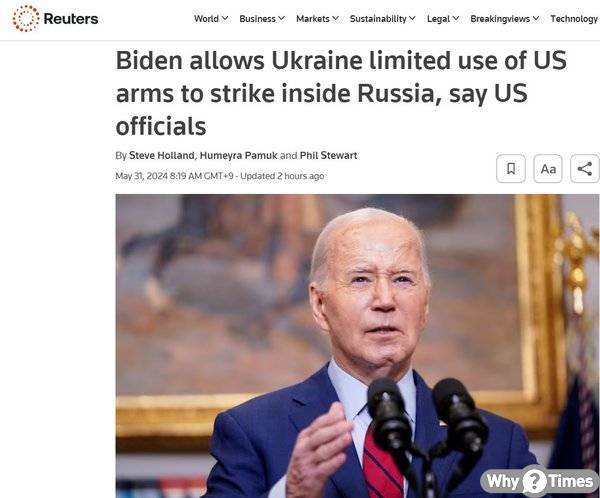Open the Biden podium photo
Image resolution: width=600 pixels, height=498 pixels.
[357, 346]
